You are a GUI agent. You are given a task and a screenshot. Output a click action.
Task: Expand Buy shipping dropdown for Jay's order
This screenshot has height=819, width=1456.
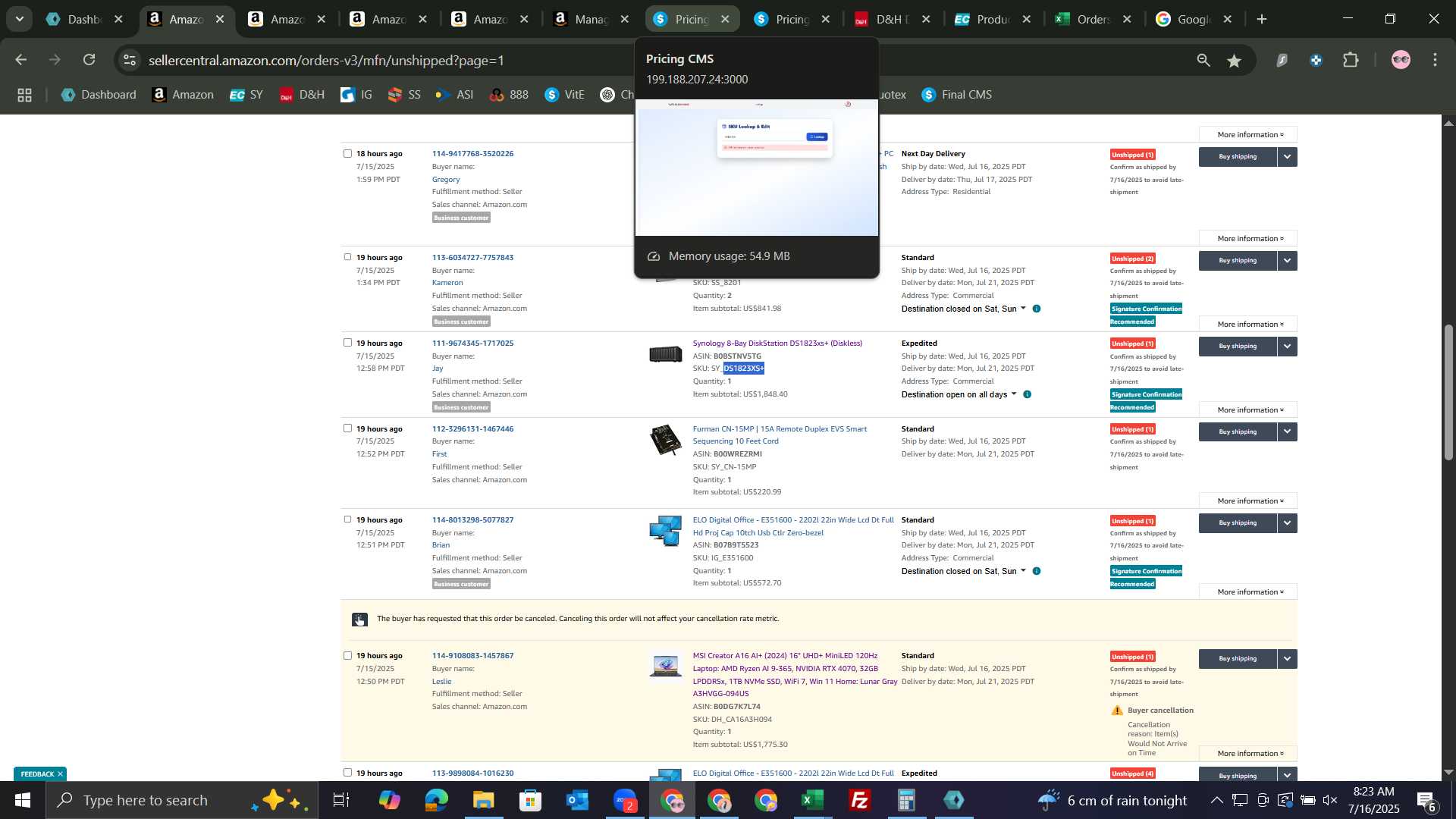[1287, 347]
